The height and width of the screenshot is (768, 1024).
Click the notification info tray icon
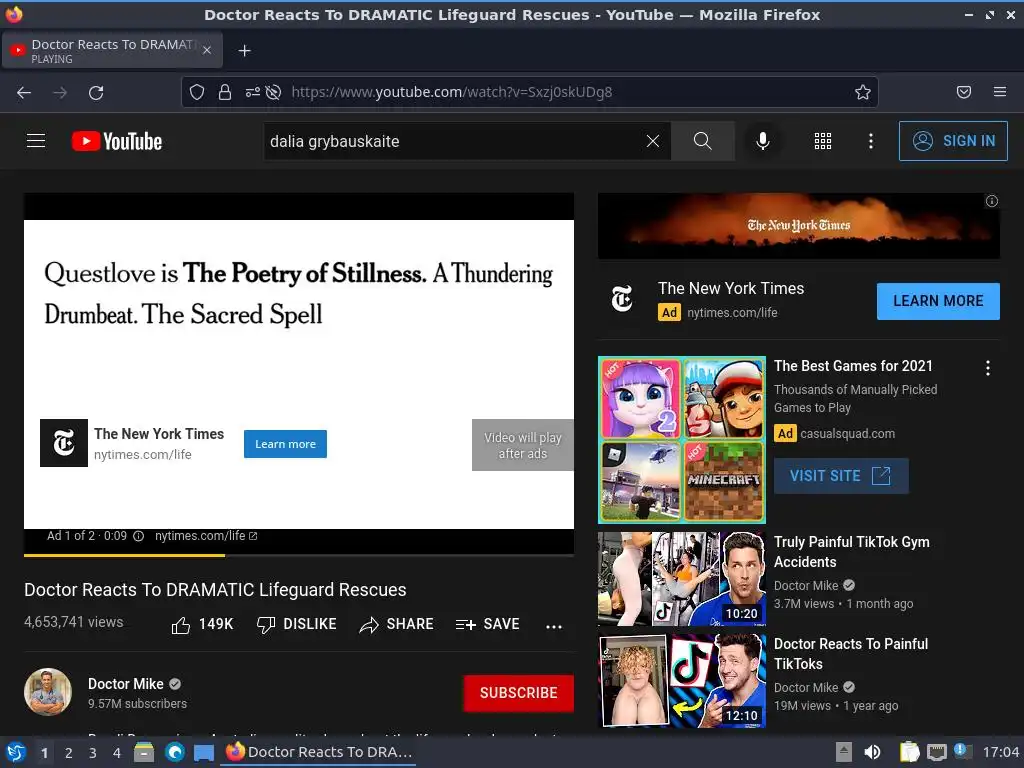(x=963, y=752)
